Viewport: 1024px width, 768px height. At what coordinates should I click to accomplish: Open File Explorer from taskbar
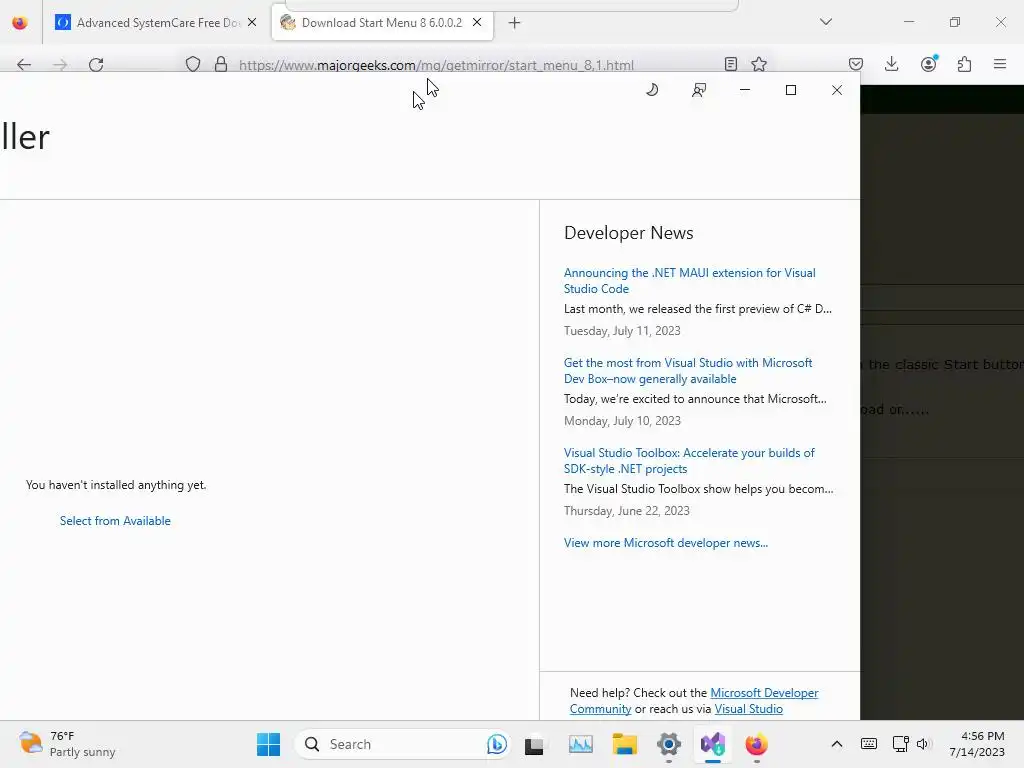[x=624, y=744]
